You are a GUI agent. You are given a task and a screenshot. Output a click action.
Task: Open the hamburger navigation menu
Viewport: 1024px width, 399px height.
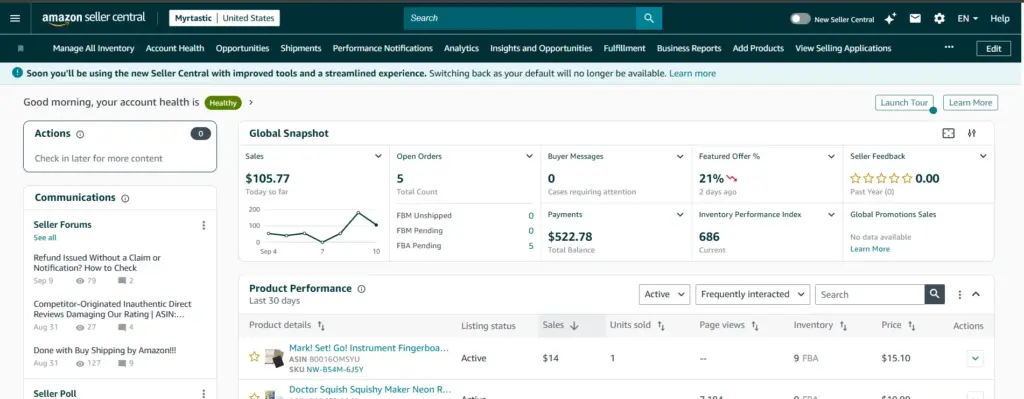[15, 18]
